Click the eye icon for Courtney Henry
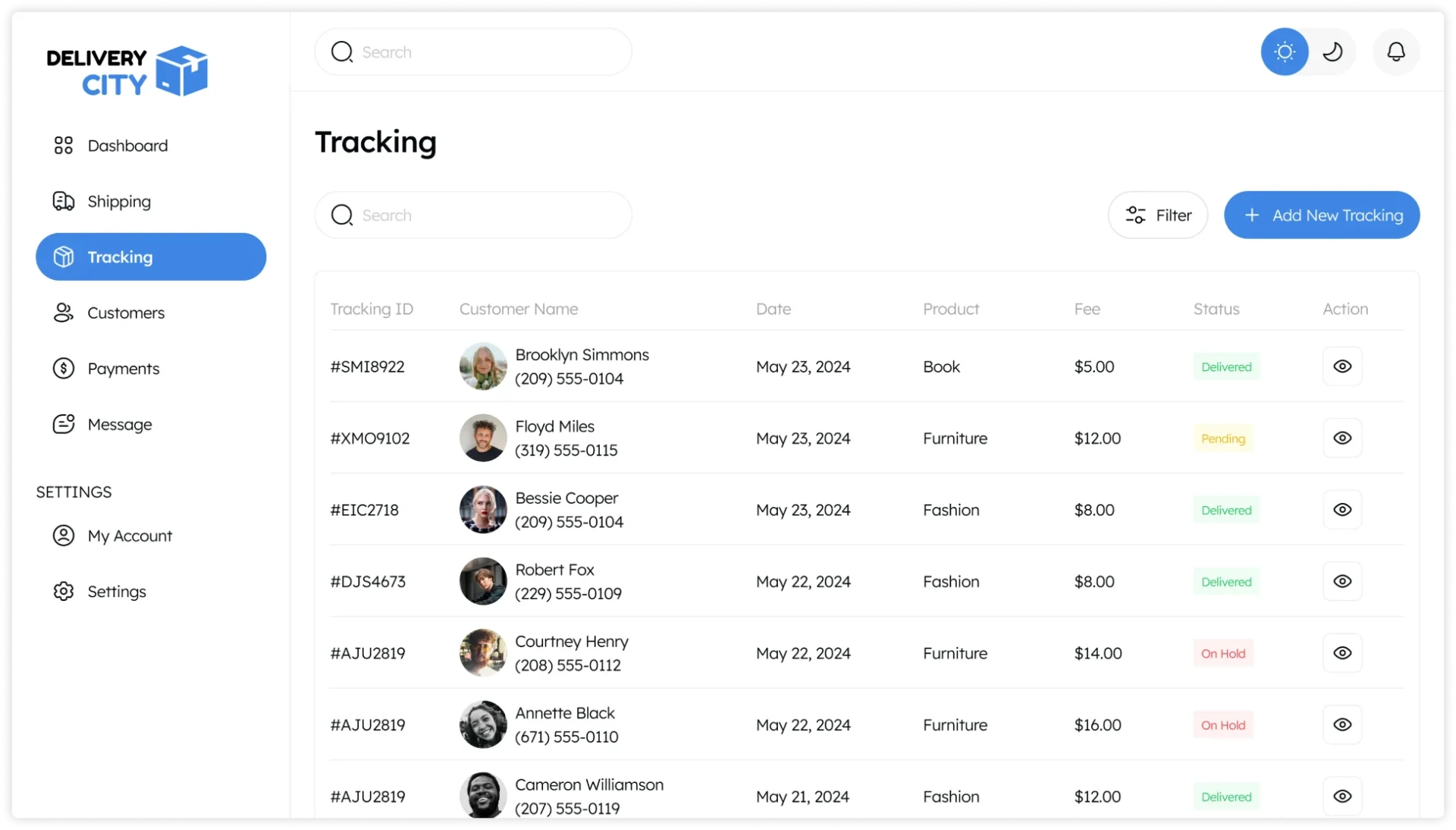 click(1341, 653)
